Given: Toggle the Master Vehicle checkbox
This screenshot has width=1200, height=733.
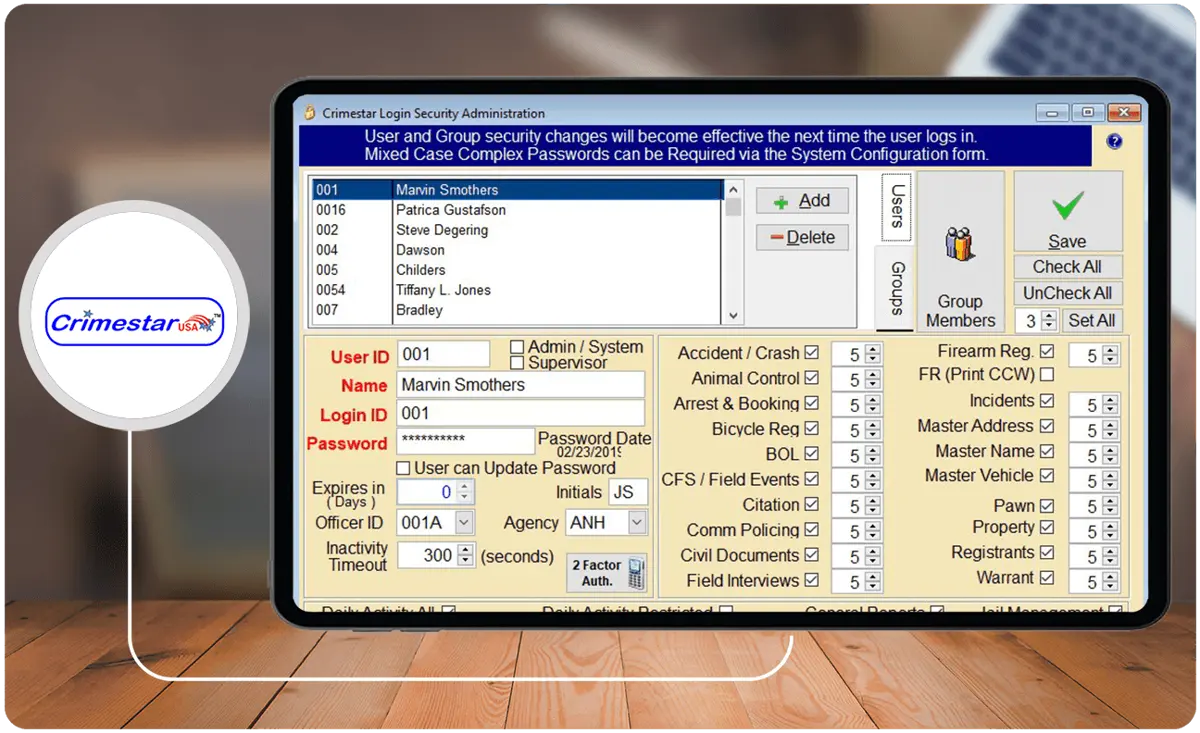Looking at the screenshot, I should point(1047,476).
